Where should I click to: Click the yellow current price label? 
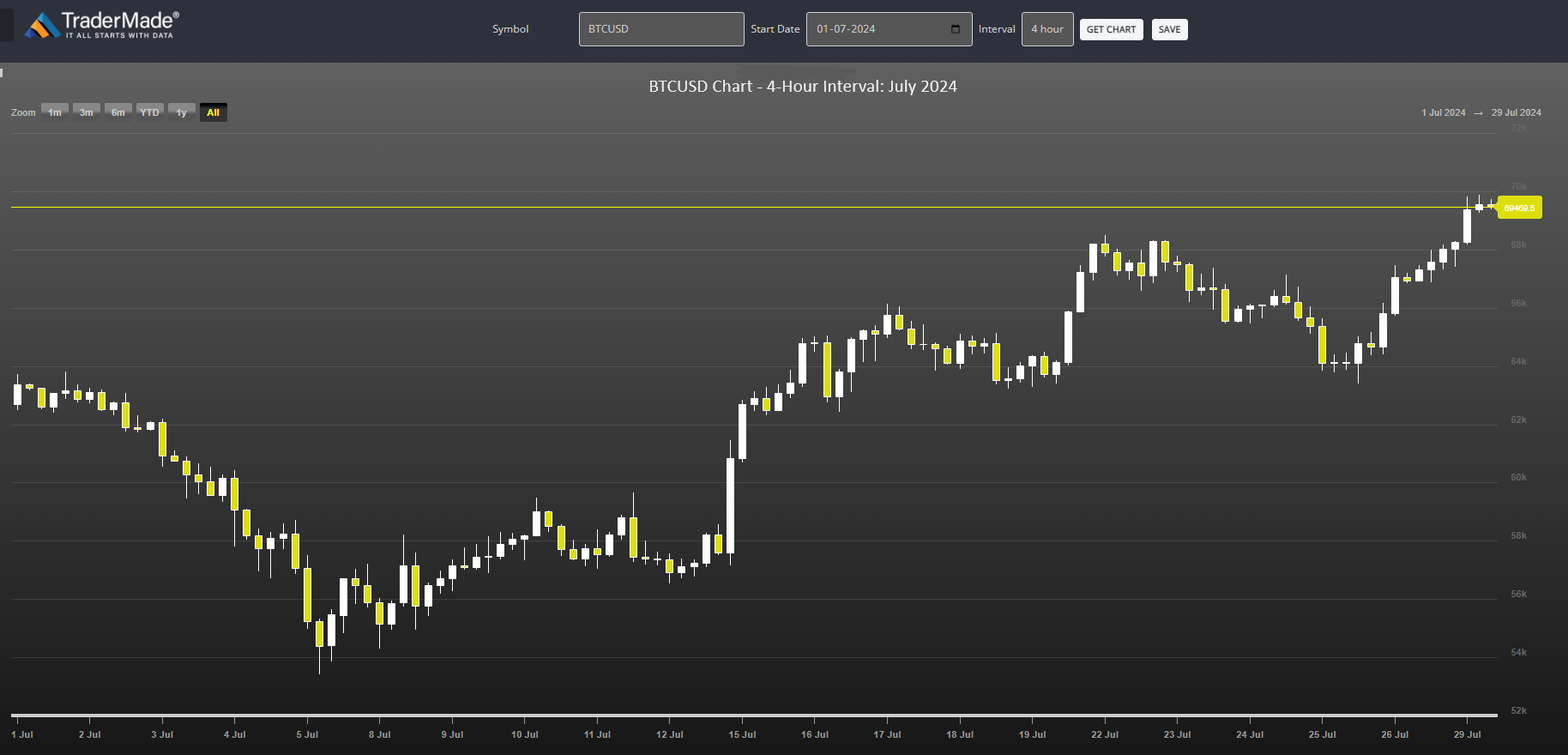1519,208
